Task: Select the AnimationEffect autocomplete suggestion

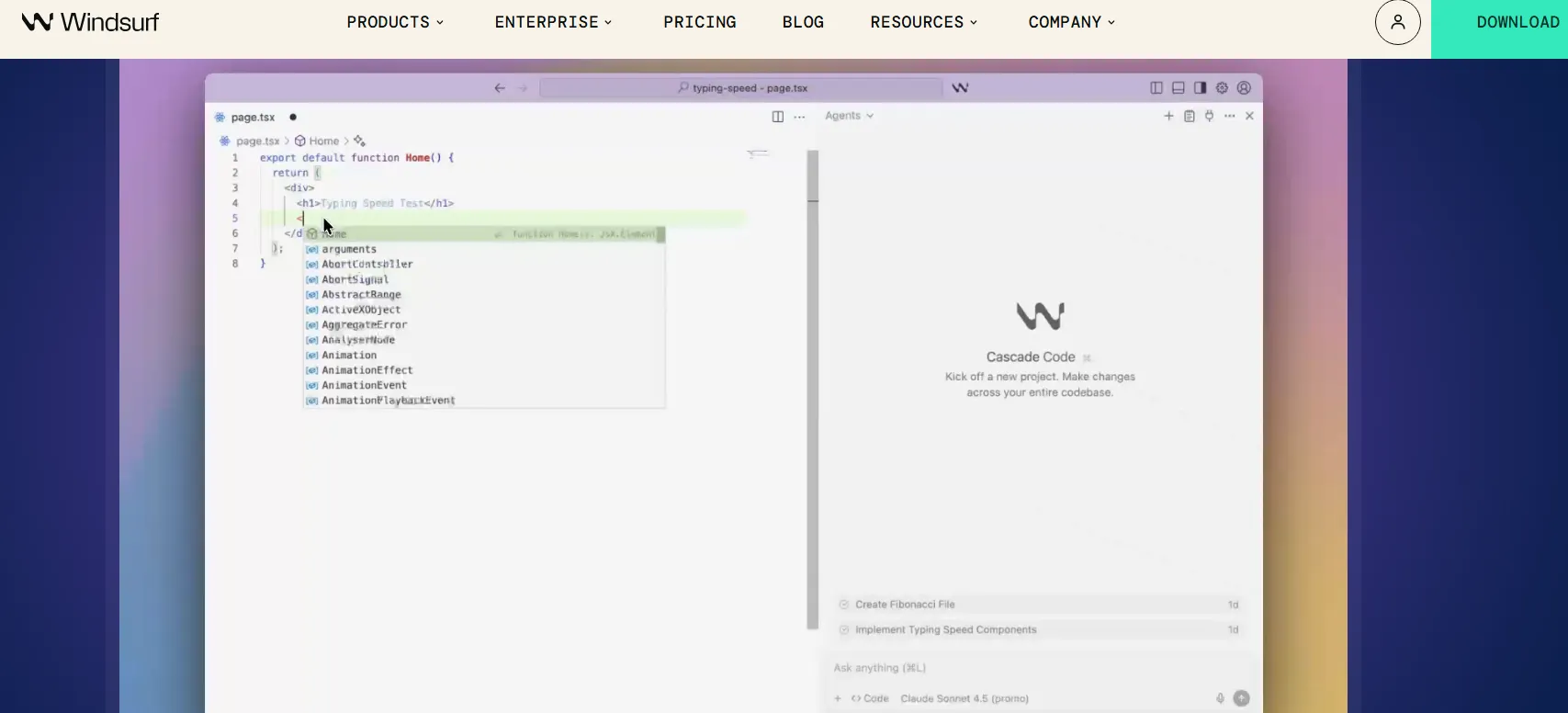Action: 484,370
